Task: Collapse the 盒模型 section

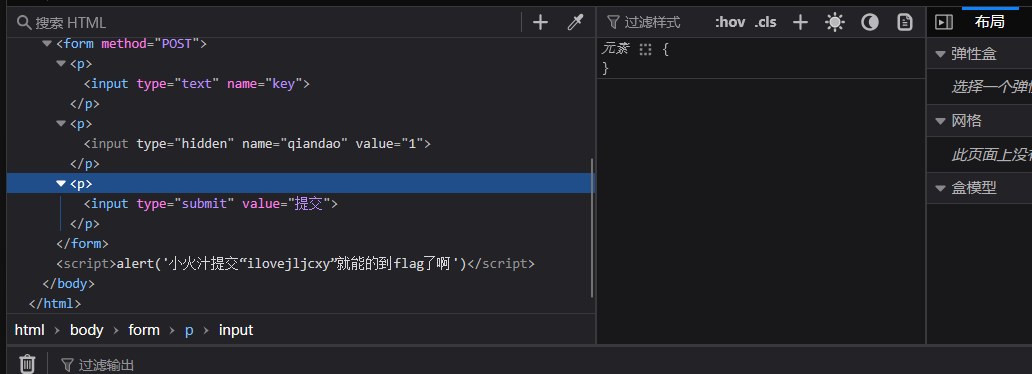Action: (940, 188)
